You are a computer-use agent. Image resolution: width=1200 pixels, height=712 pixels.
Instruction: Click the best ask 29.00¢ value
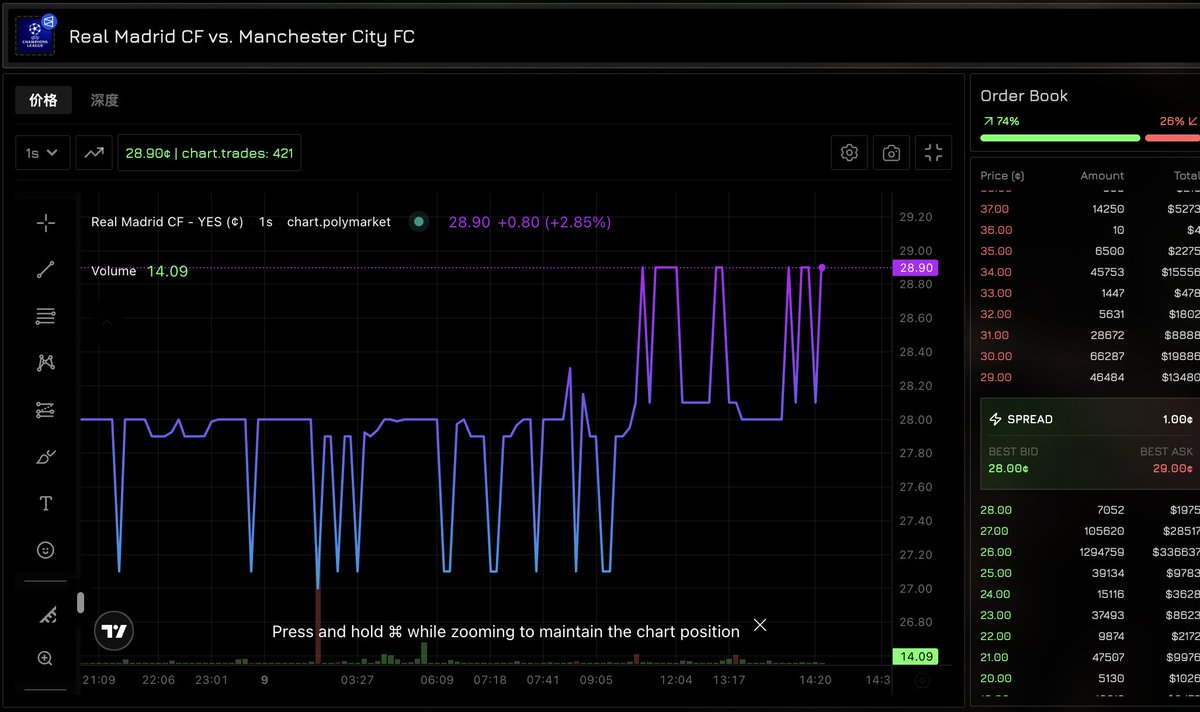[1175, 468]
